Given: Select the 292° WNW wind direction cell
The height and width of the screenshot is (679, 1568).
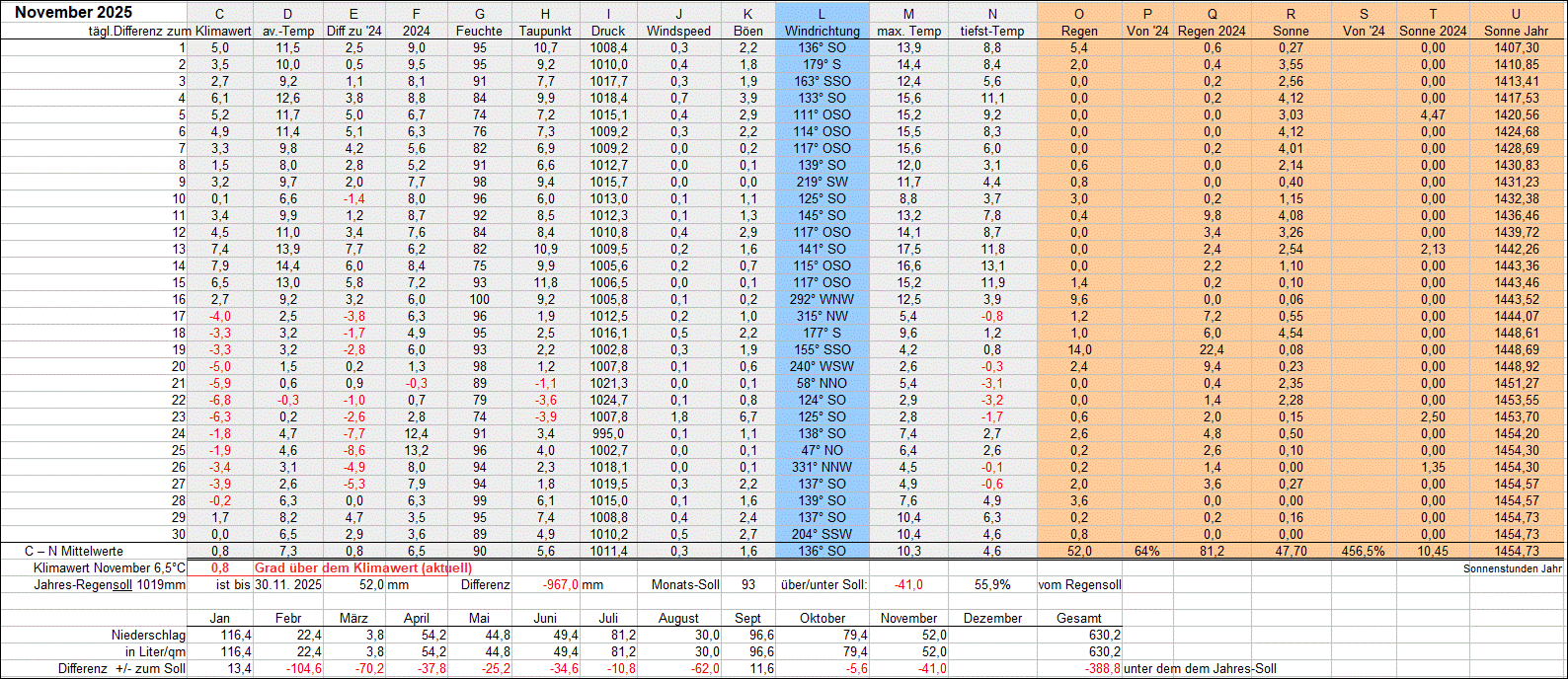Looking at the screenshot, I should [x=822, y=299].
